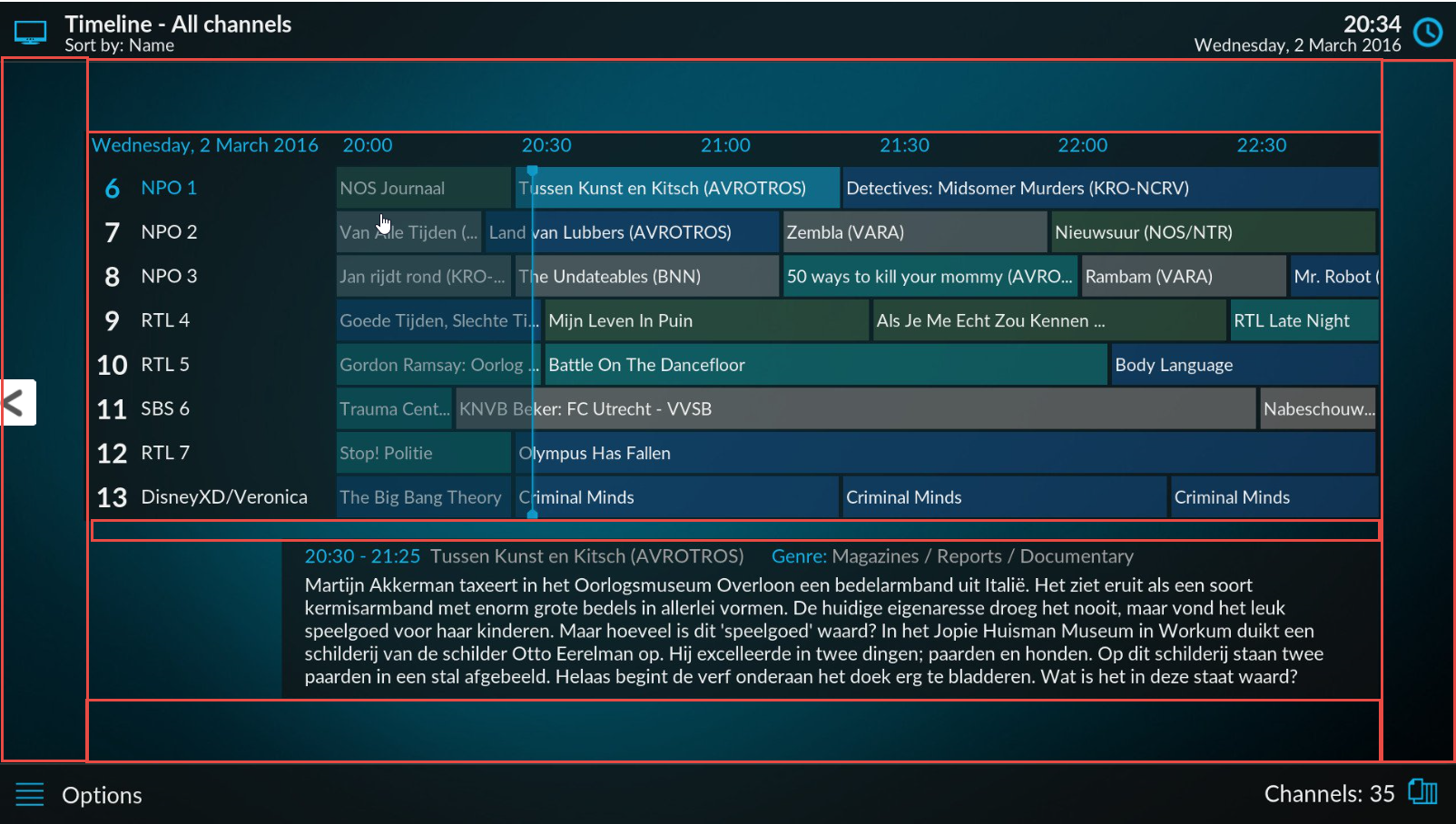The width and height of the screenshot is (1456, 824).
Task: Select Gordon Ramsay: Oorlog programme
Action: tap(438, 365)
